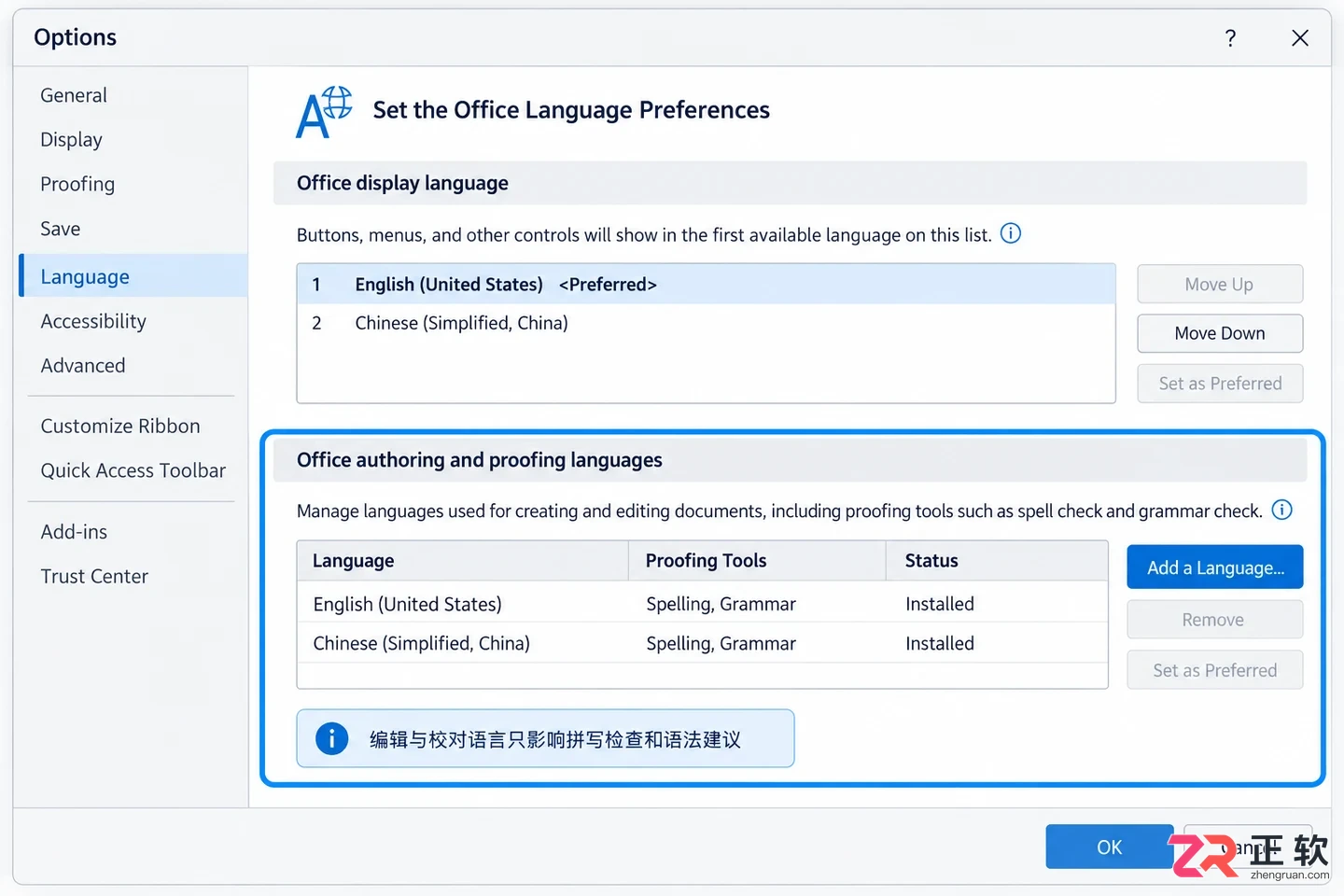Click the Language column header

[x=463, y=561]
